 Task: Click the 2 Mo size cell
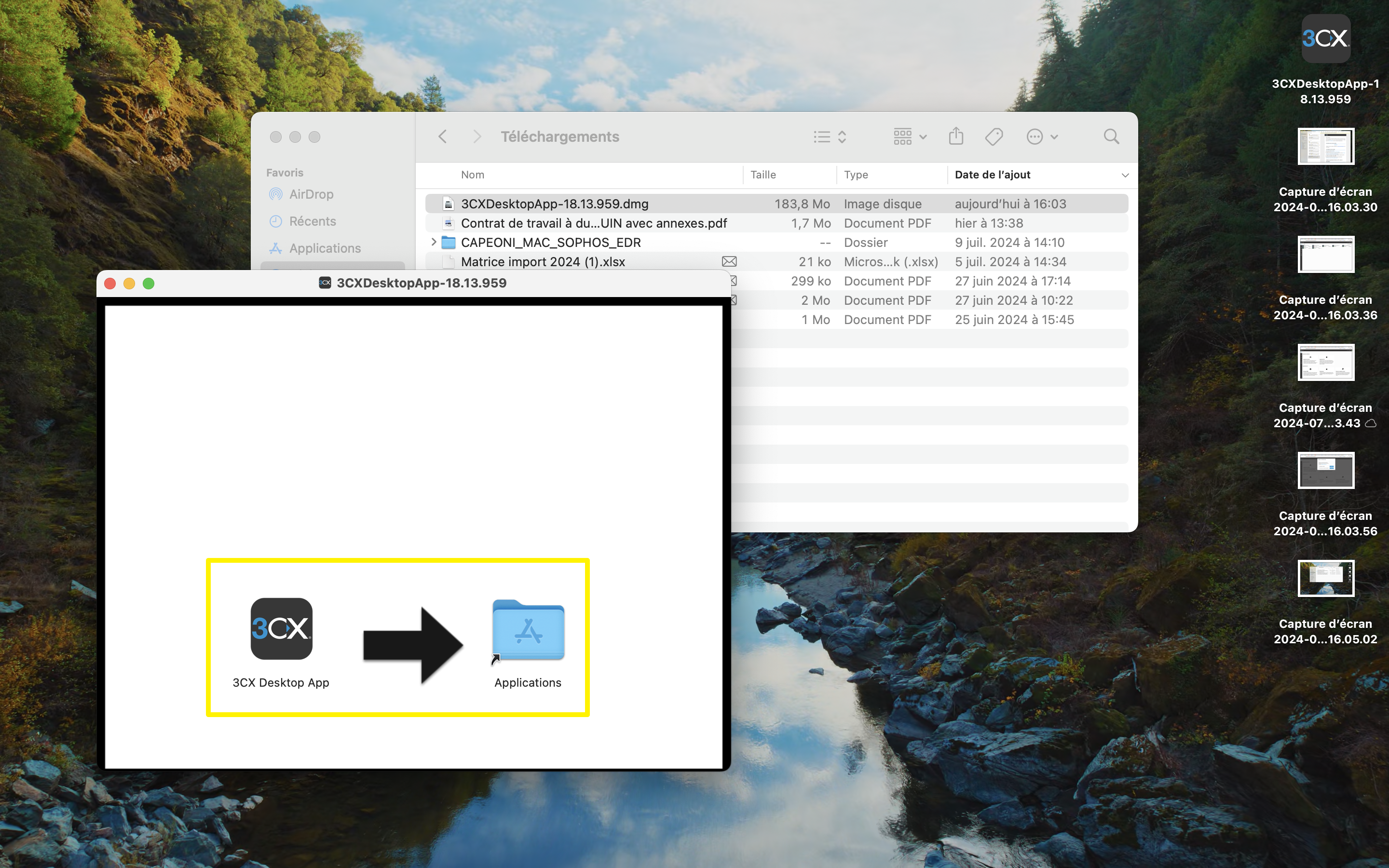coord(816,300)
